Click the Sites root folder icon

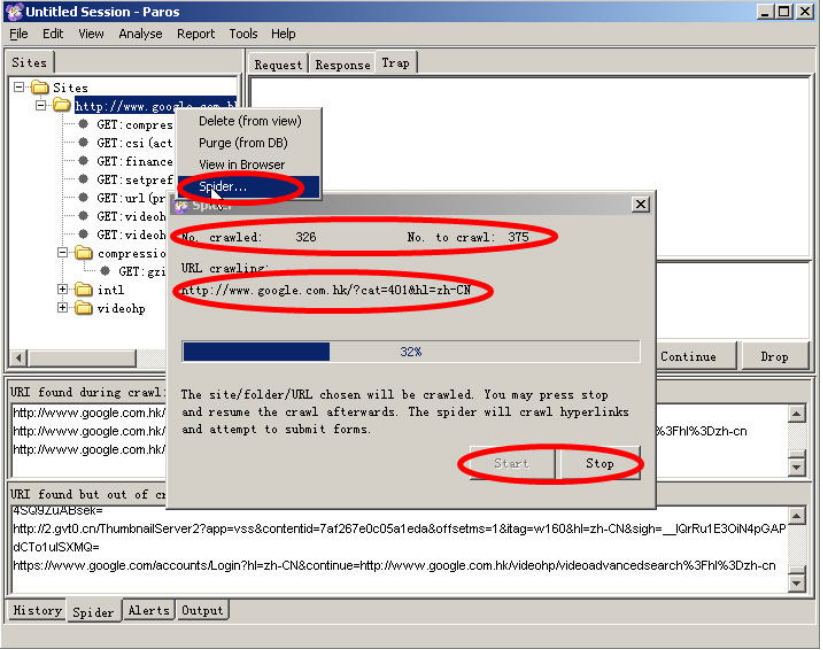click(38, 87)
